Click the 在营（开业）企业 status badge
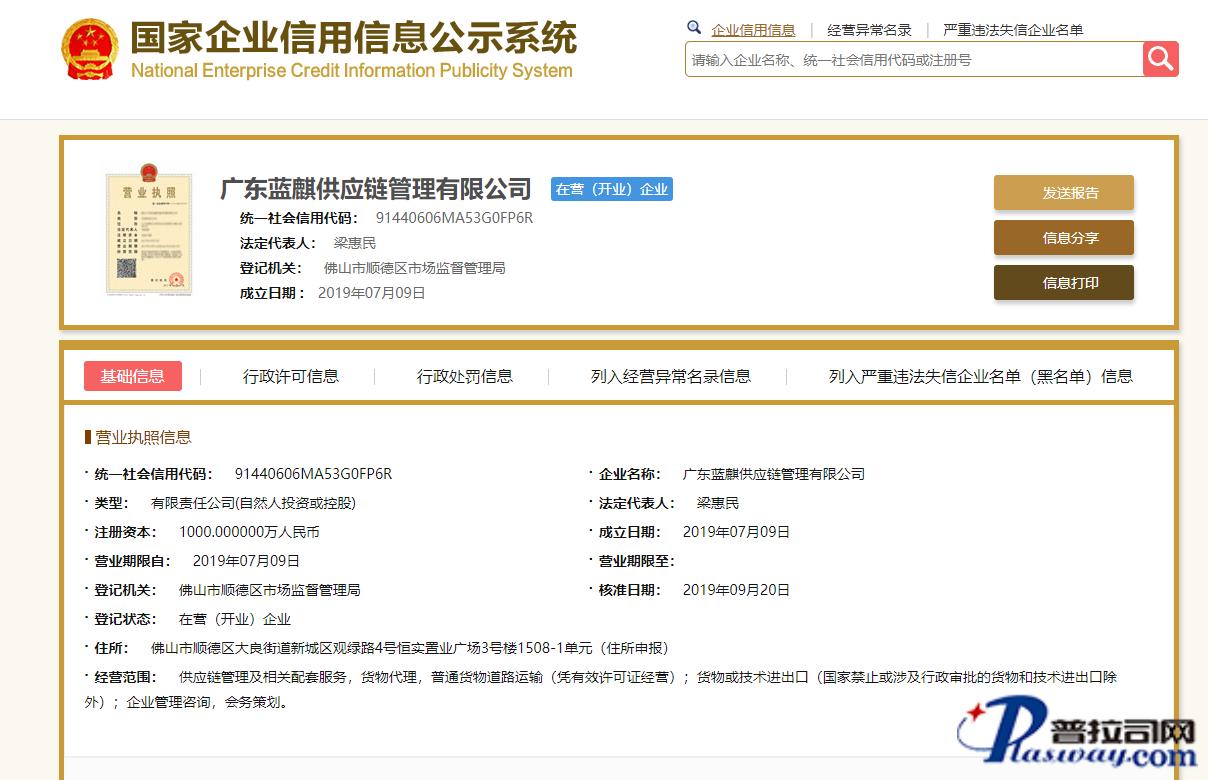Image resolution: width=1208 pixels, height=780 pixels. [611, 189]
